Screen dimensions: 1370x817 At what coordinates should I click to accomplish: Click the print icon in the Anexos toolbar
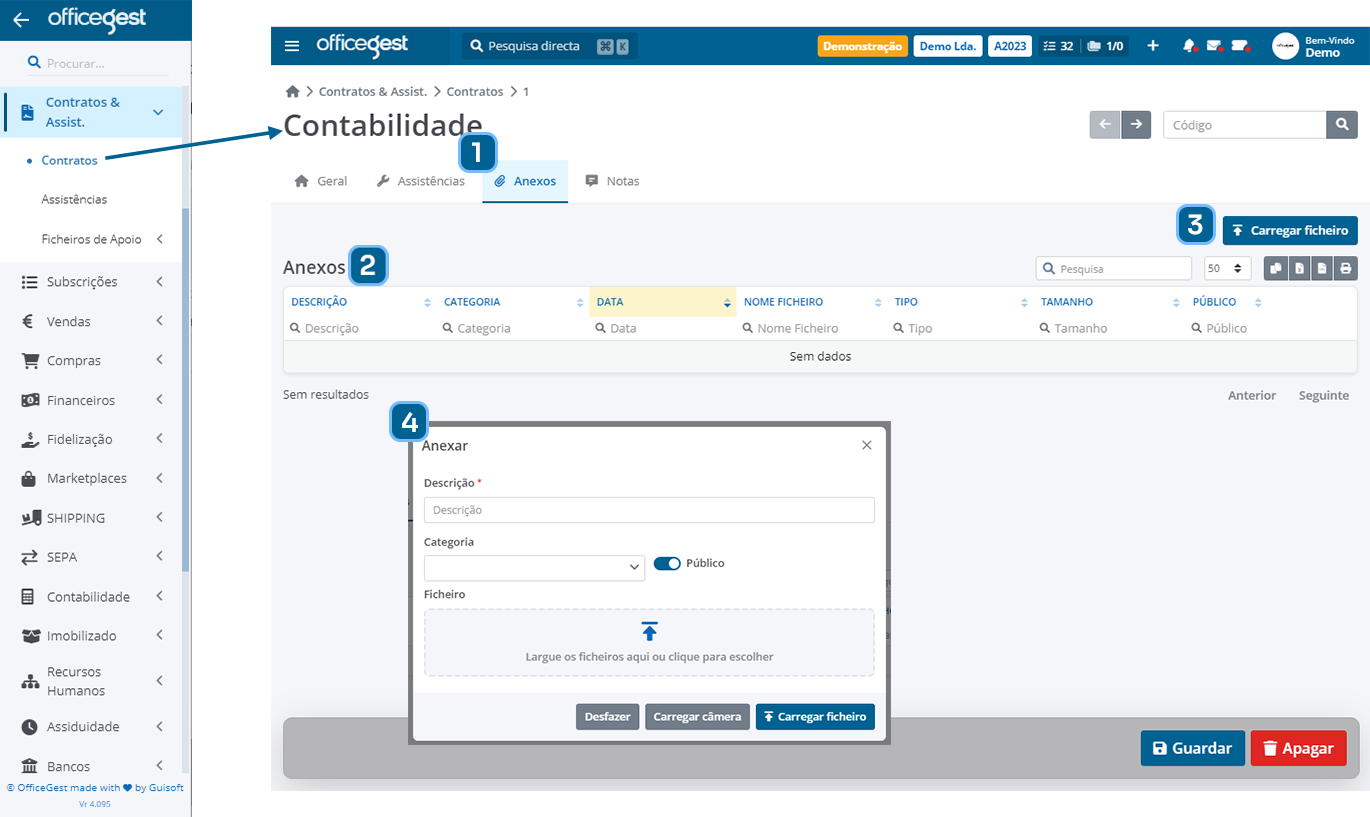pyautogui.click(x=1345, y=268)
